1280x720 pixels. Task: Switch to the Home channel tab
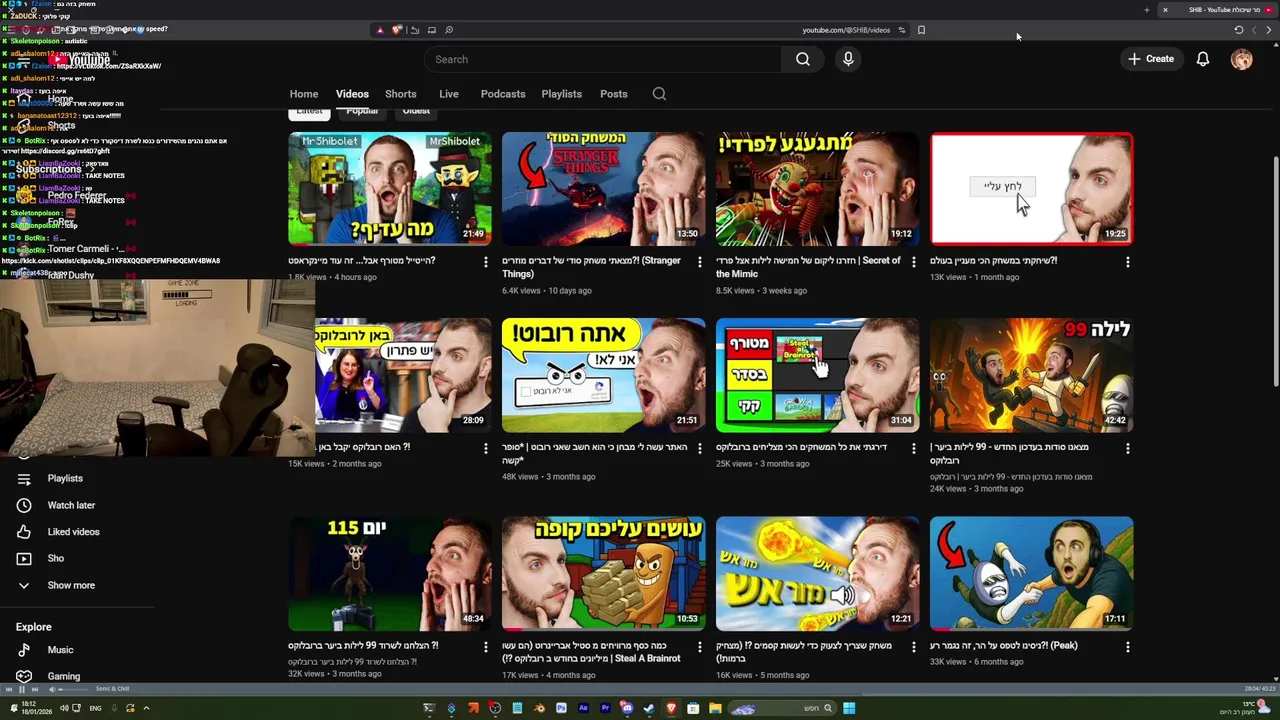click(304, 94)
